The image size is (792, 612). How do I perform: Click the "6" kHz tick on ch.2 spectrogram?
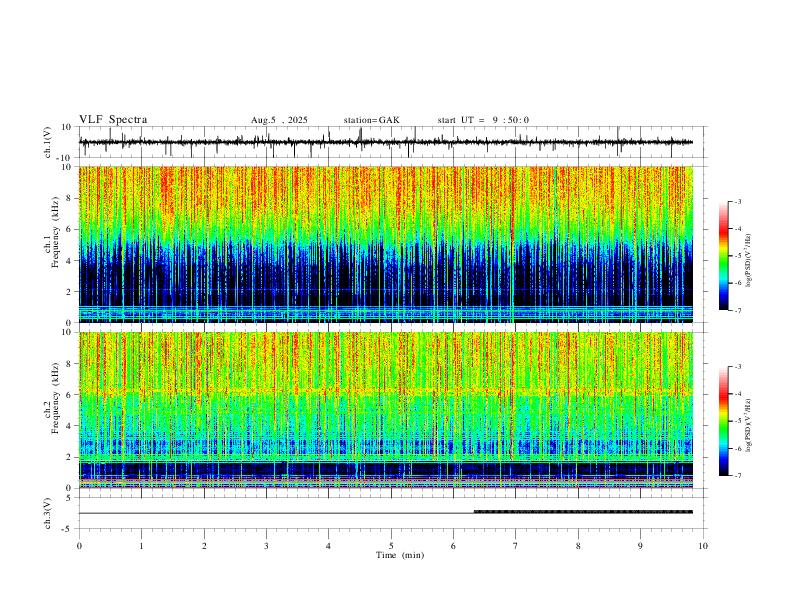(70, 394)
